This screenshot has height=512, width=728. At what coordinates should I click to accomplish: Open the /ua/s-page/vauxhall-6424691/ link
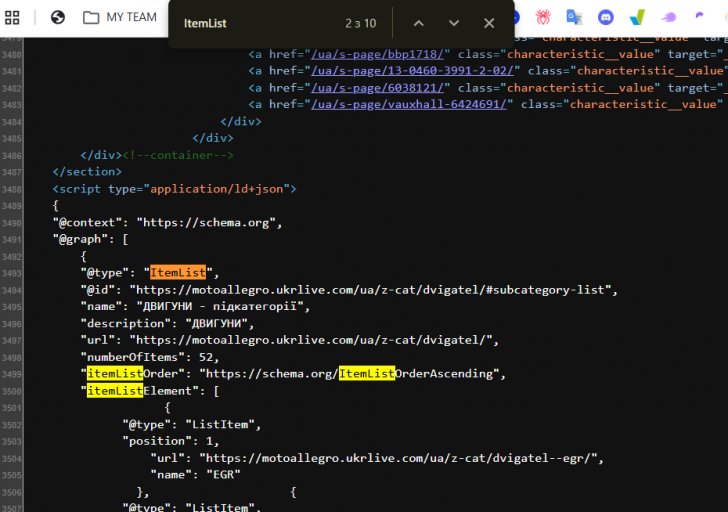tap(409, 104)
